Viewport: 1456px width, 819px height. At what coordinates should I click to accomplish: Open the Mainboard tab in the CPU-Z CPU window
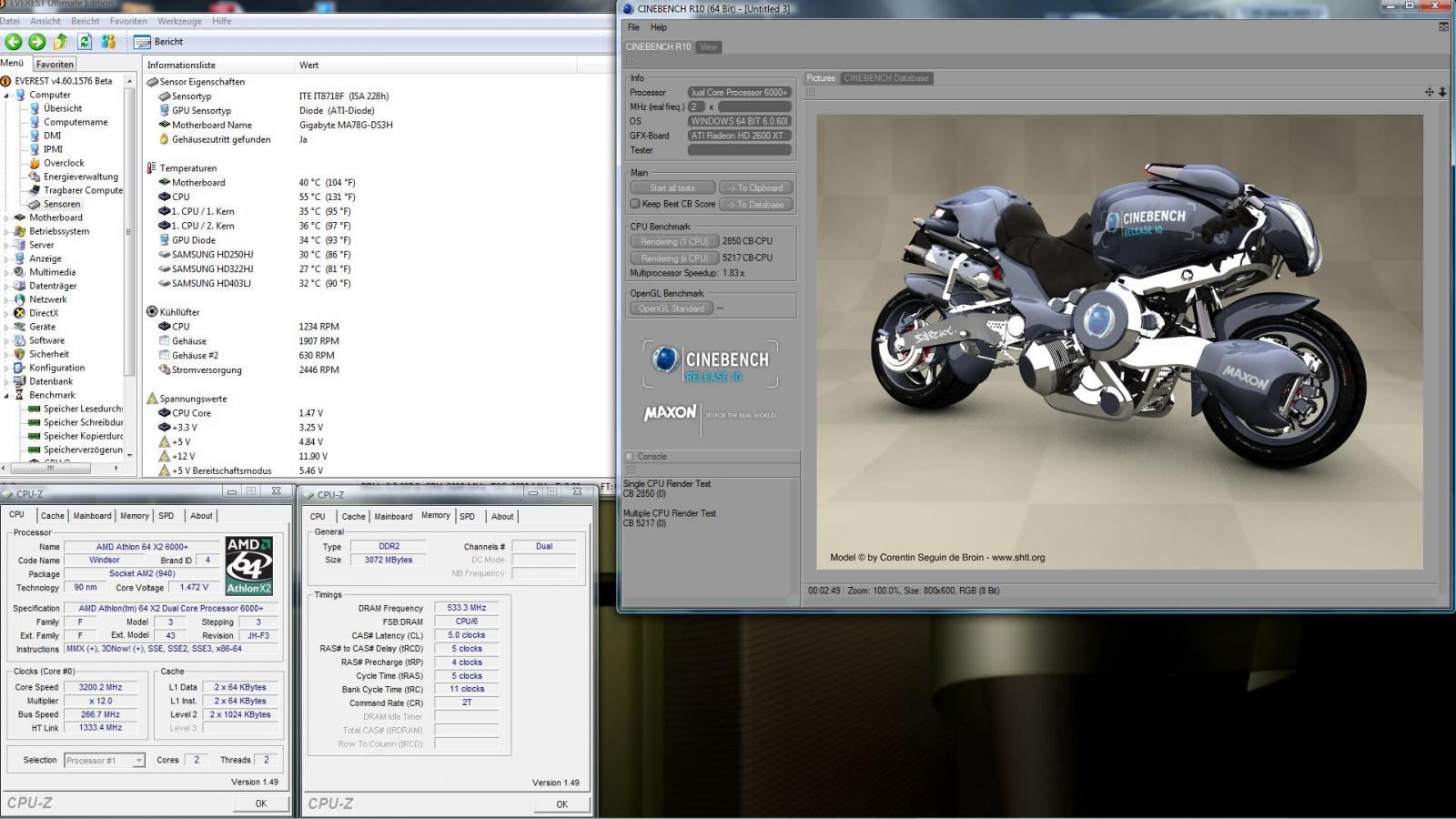92,516
